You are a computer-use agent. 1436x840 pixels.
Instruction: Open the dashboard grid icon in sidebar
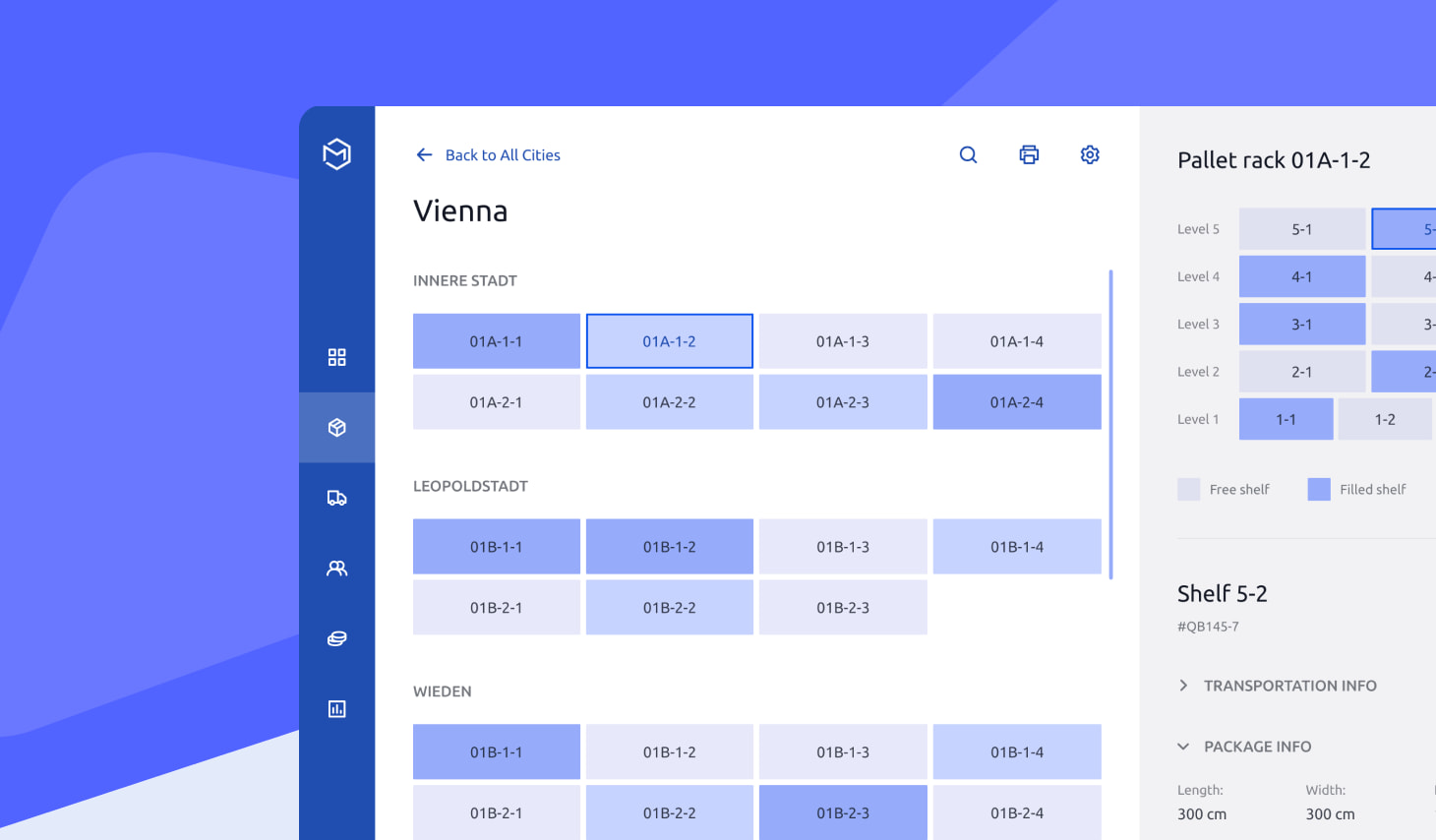(336, 357)
